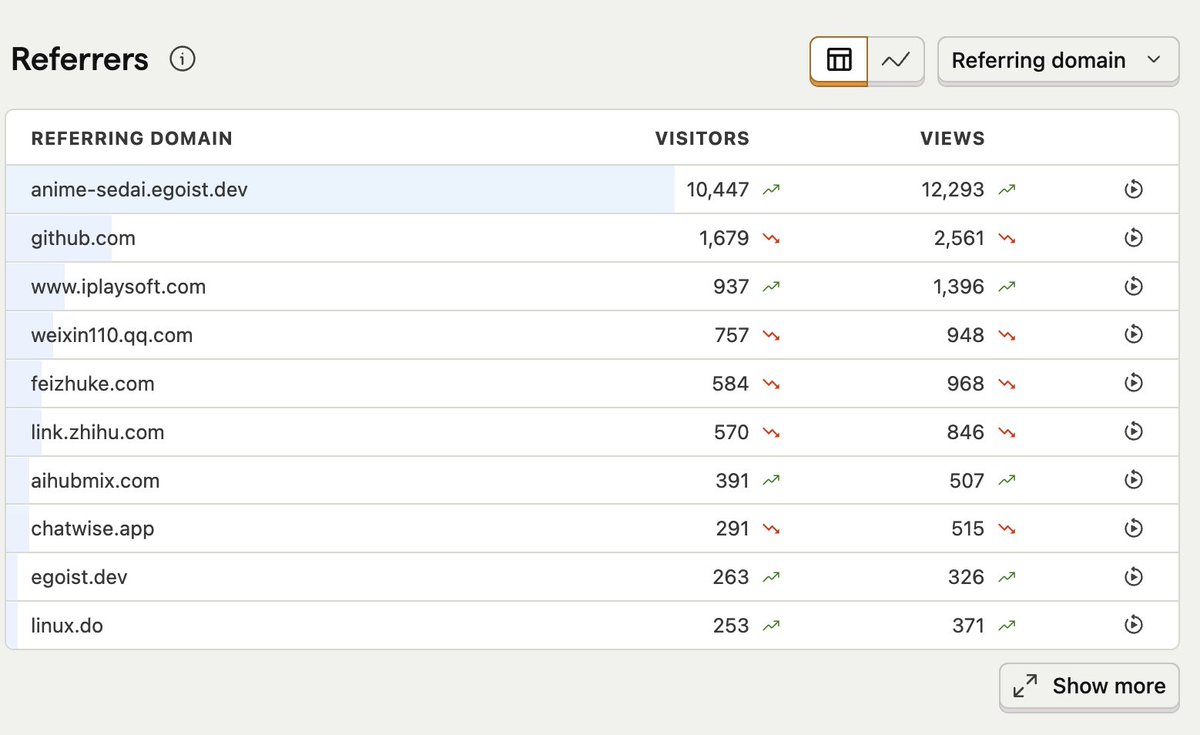Viewport: 1200px width, 735px height.
Task: Click the 515 views value
Action: tap(968, 528)
